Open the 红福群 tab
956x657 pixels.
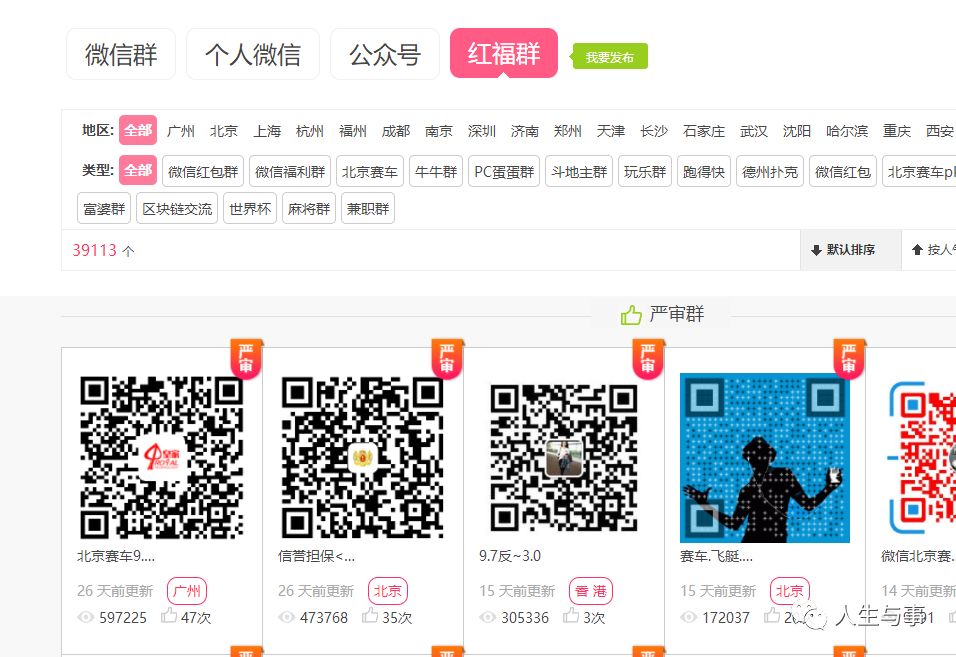click(504, 53)
